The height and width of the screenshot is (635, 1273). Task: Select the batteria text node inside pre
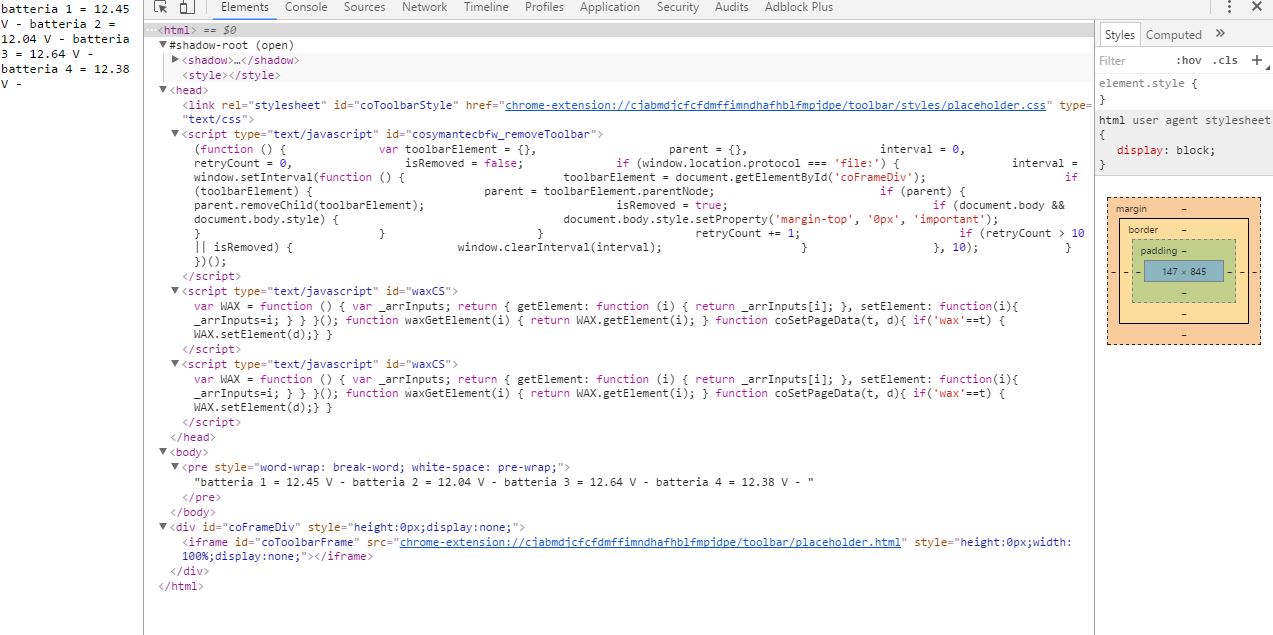pos(504,482)
